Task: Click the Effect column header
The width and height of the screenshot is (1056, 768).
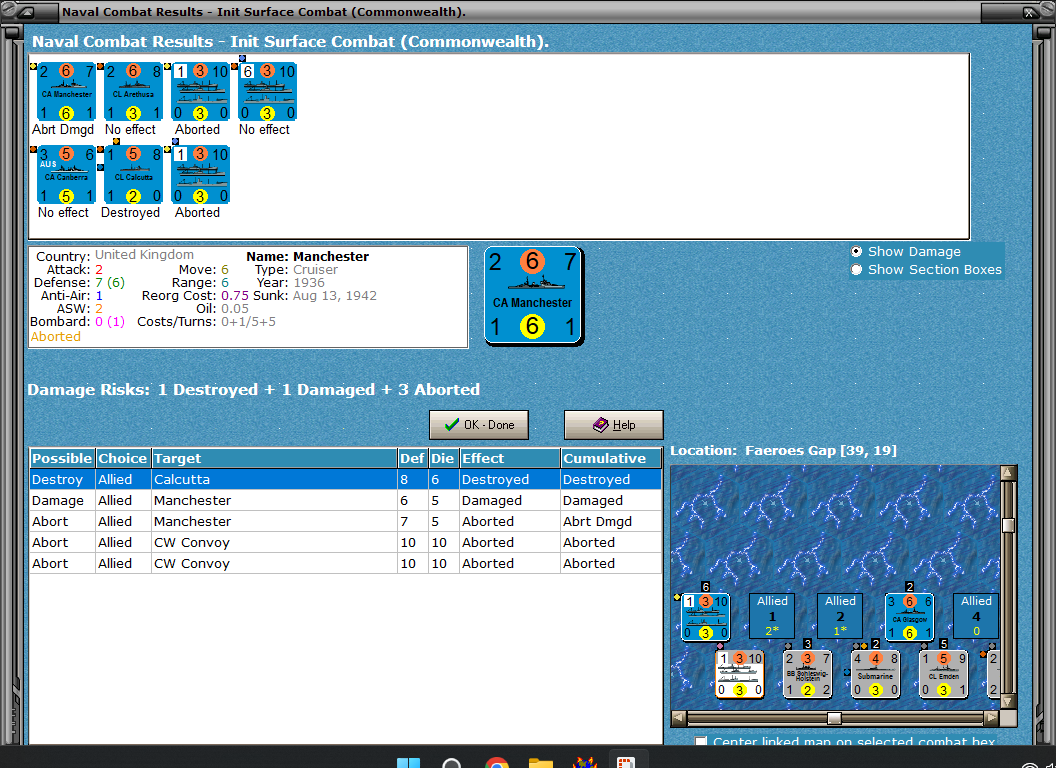Action: [x=509, y=458]
